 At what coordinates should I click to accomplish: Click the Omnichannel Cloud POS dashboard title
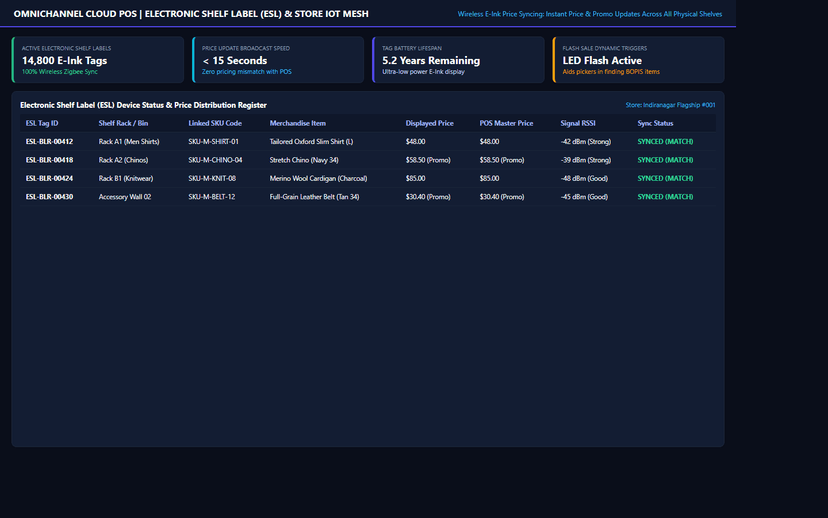click(191, 14)
